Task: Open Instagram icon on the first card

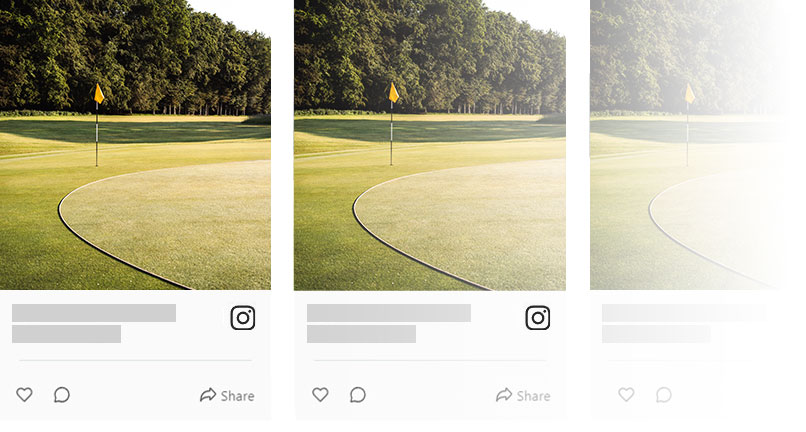Action: [243, 317]
